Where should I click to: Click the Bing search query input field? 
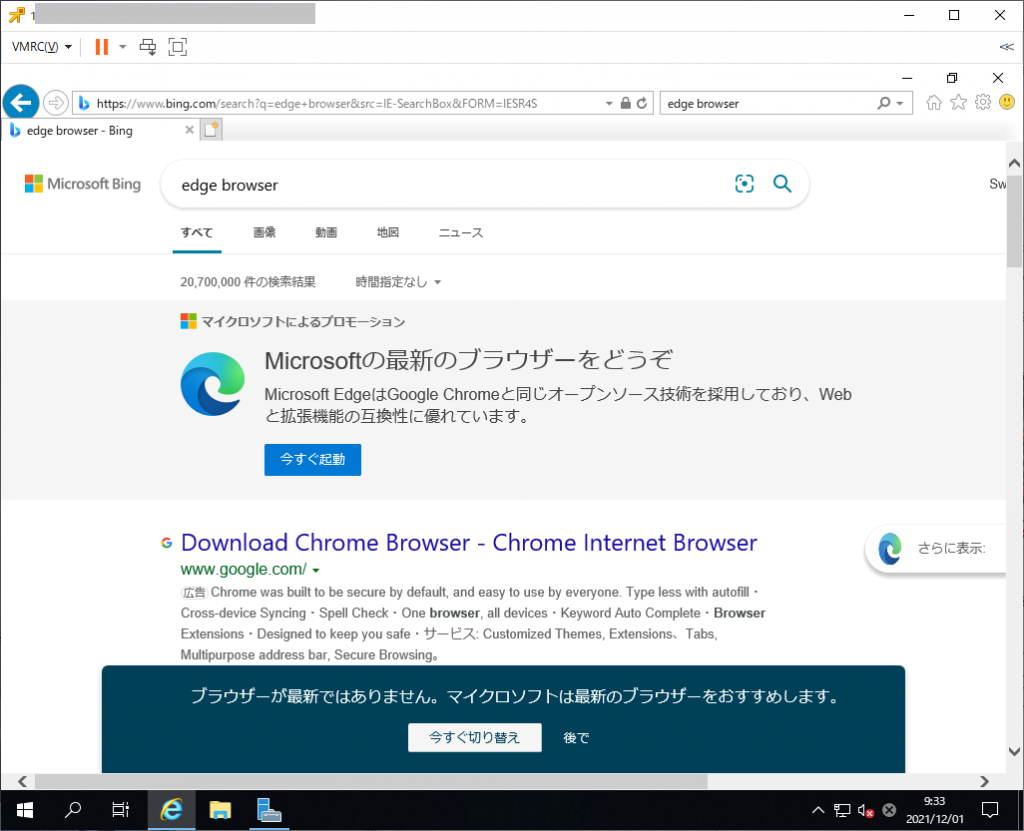[451, 185]
